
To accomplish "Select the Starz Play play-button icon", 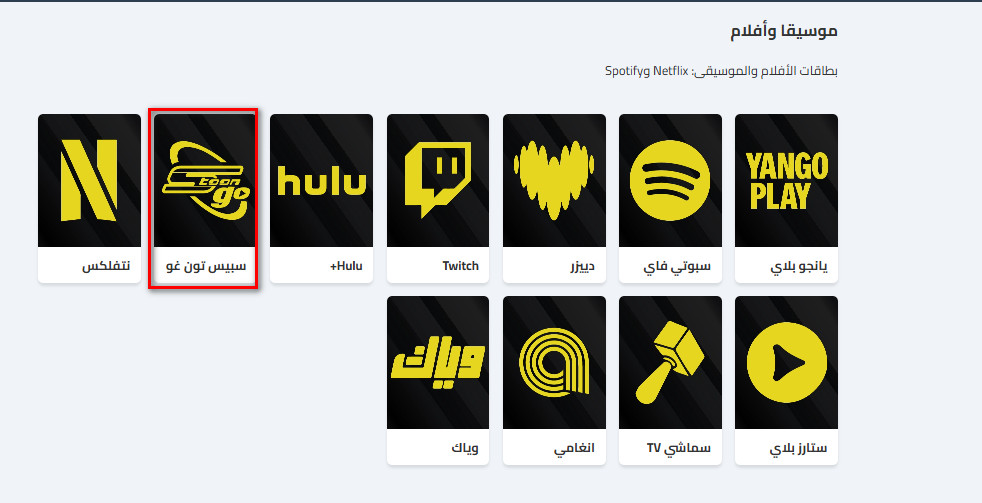I will [x=786, y=363].
